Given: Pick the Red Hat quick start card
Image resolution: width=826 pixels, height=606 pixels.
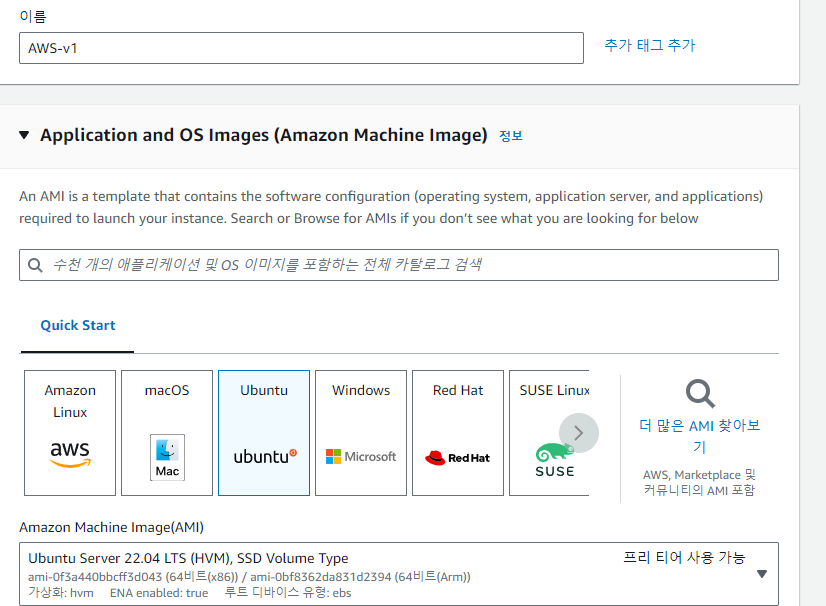Looking at the screenshot, I should [x=457, y=432].
